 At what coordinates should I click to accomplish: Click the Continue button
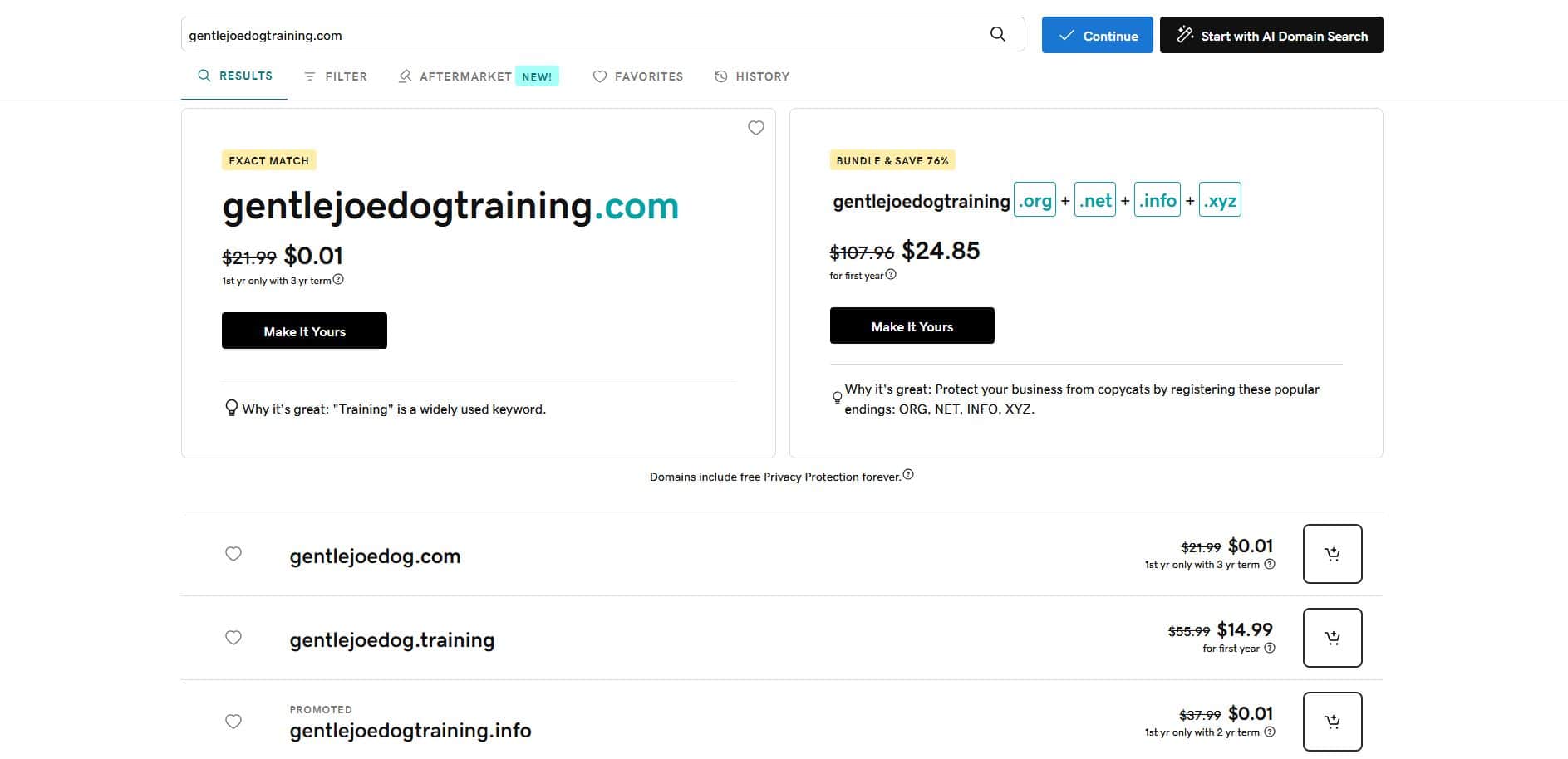(x=1097, y=35)
